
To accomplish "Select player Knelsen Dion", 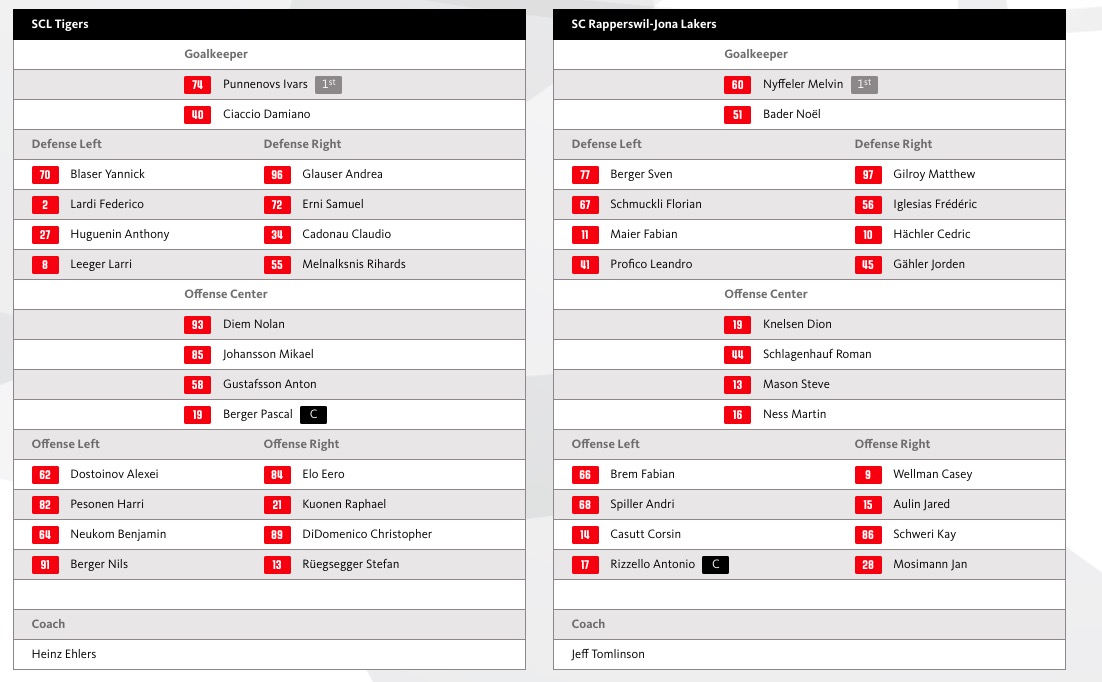I will (797, 324).
